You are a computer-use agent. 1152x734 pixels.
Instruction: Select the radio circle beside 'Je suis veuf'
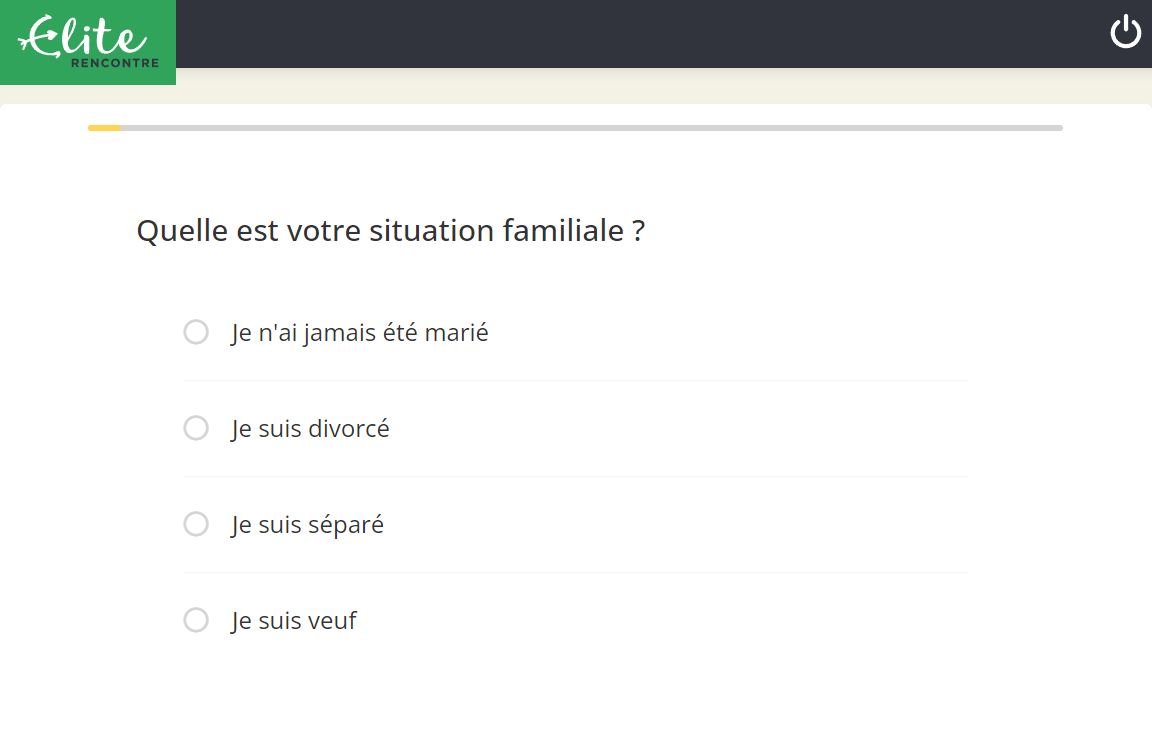[196, 620]
